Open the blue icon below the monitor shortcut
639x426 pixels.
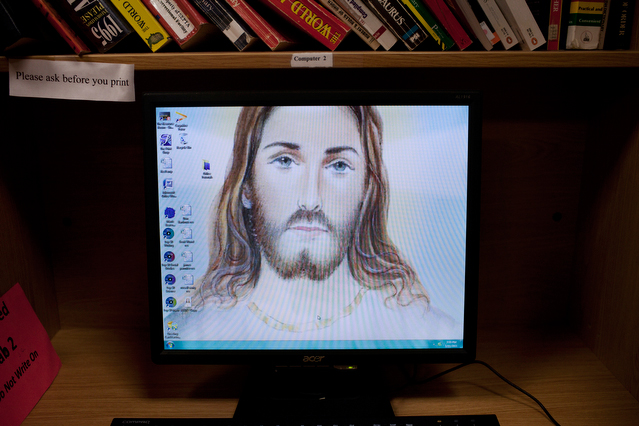point(165,139)
